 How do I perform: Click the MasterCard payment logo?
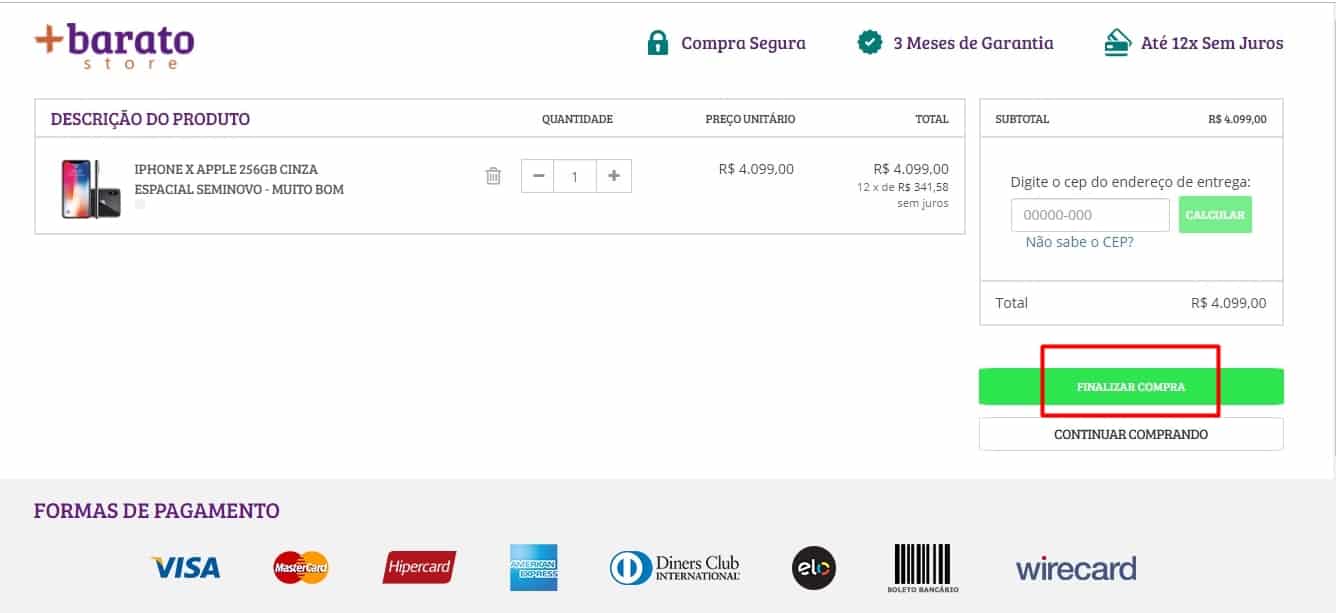[301, 568]
